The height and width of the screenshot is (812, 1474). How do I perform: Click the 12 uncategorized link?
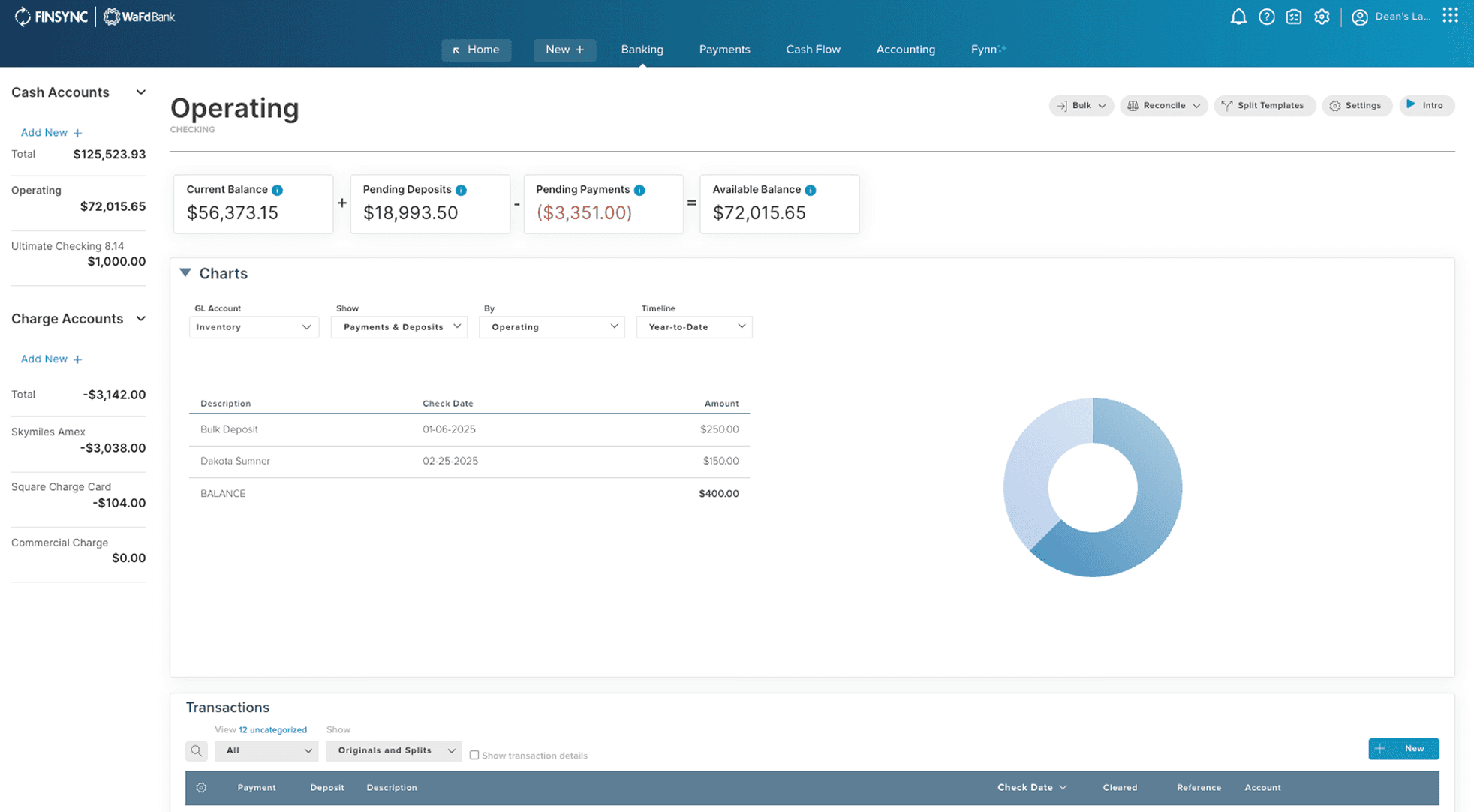coord(272,729)
